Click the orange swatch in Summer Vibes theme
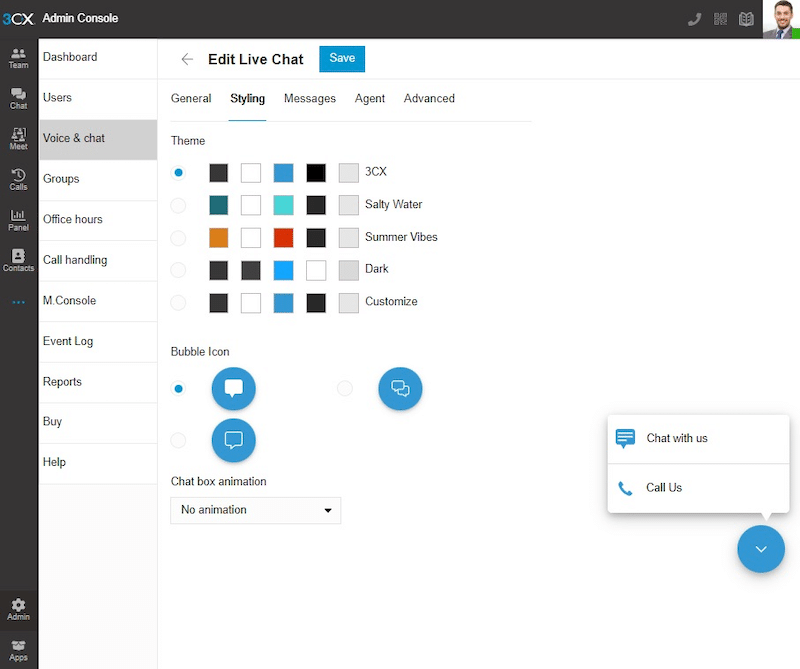This screenshot has width=800, height=669. pyautogui.click(x=218, y=237)
